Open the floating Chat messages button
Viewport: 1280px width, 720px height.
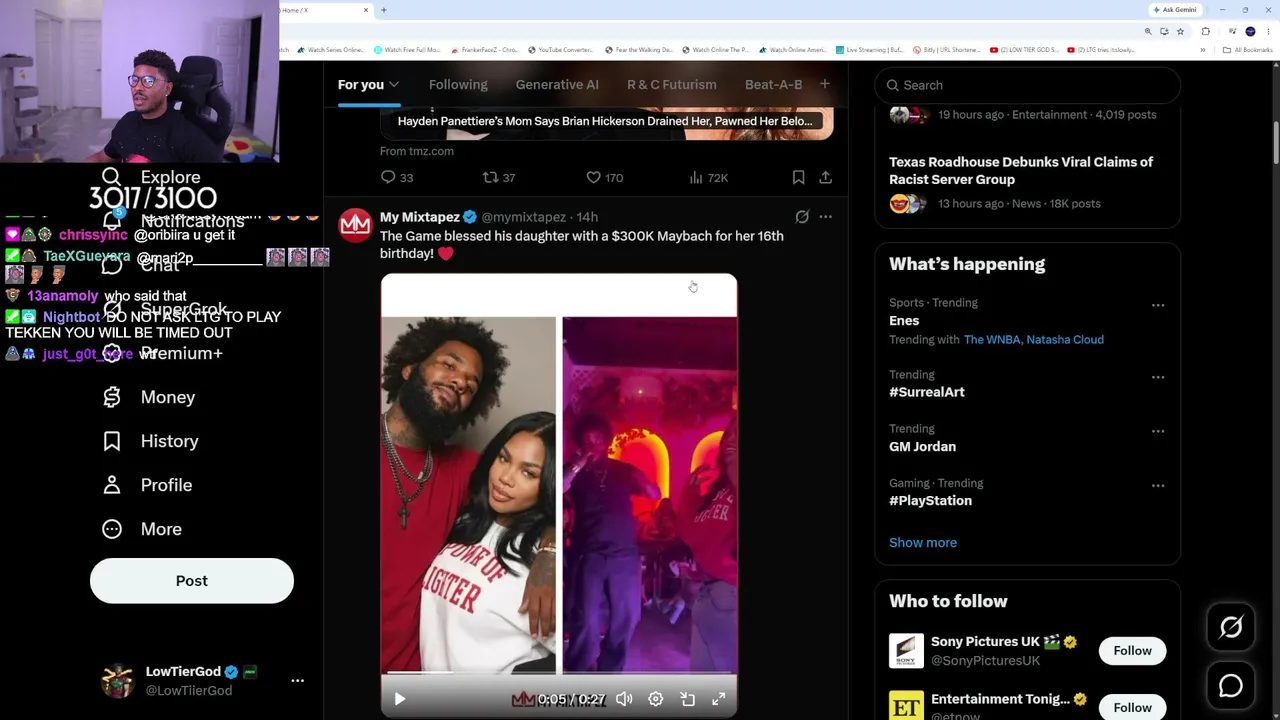pyautogui.click(x=1231, y=686)
